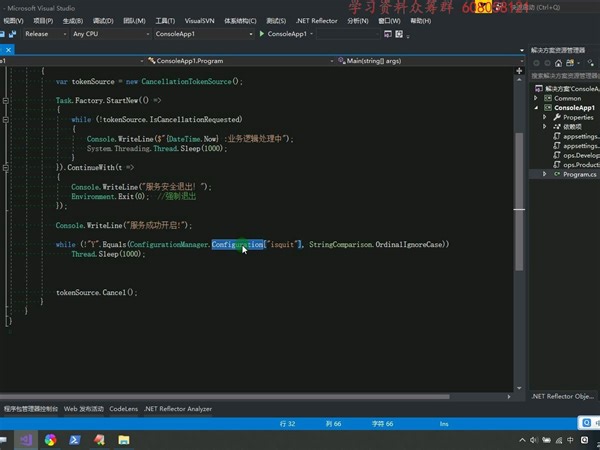The image size is (600, 450).
Task: Click the split editor plus icon above scrollbar
Action: (x=519, y=71)
